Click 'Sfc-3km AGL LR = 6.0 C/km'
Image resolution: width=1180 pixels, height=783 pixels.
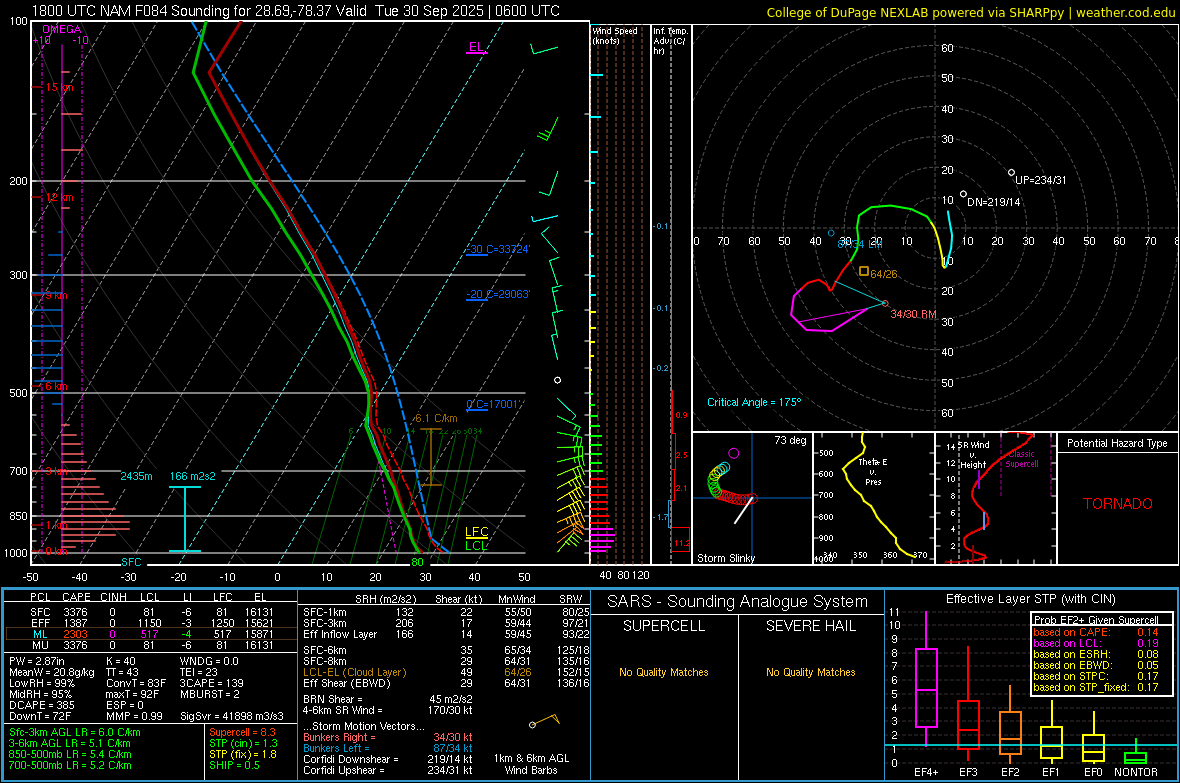coord(75,732)
